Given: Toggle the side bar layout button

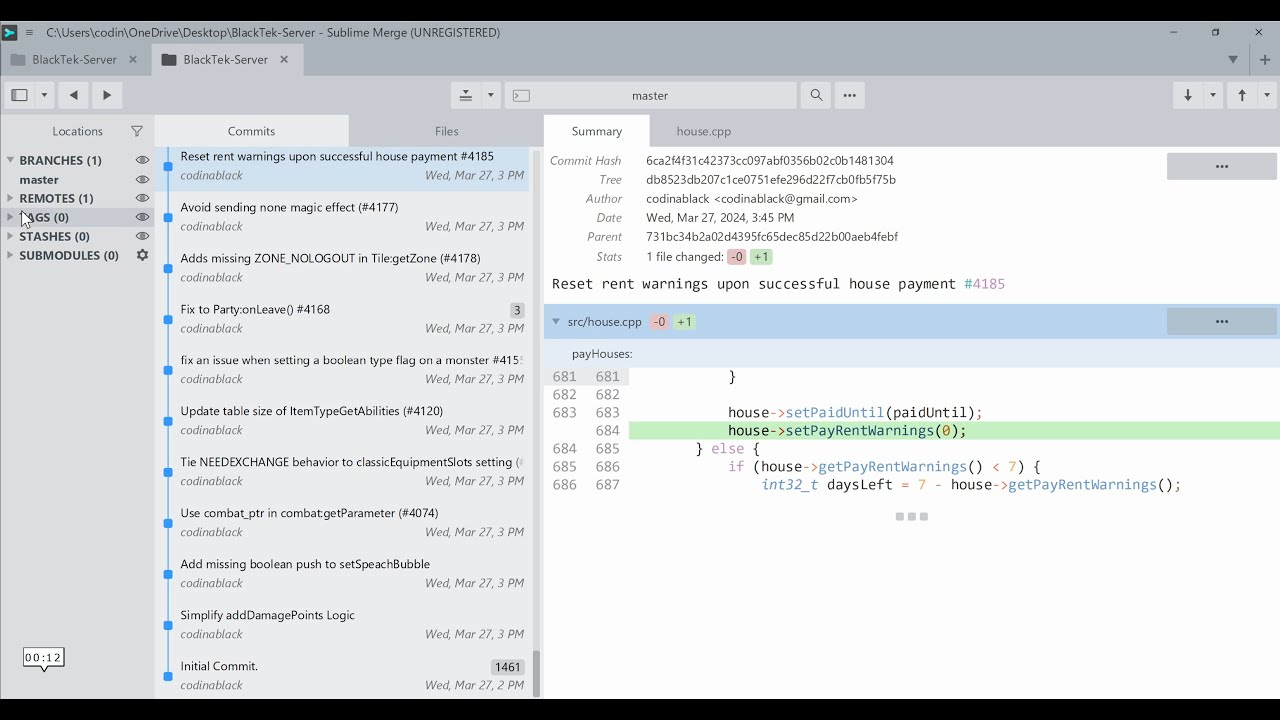Looking at the screenshot, I should click(19, 95).
